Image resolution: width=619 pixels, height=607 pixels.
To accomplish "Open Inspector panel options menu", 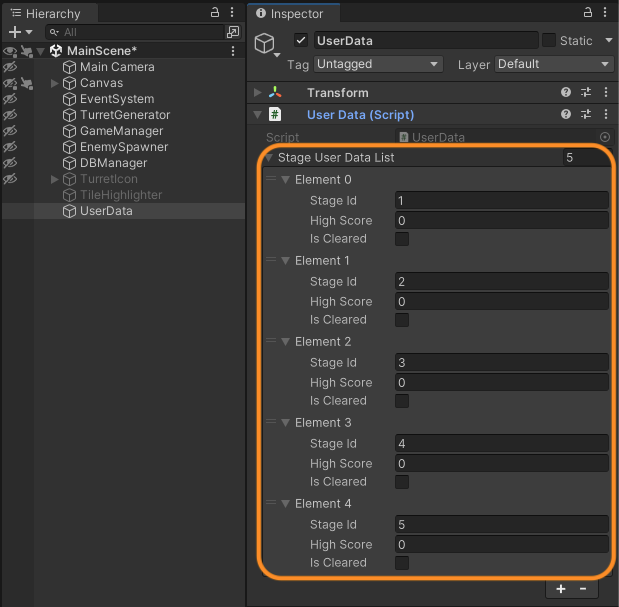I will tap(605, 12).
